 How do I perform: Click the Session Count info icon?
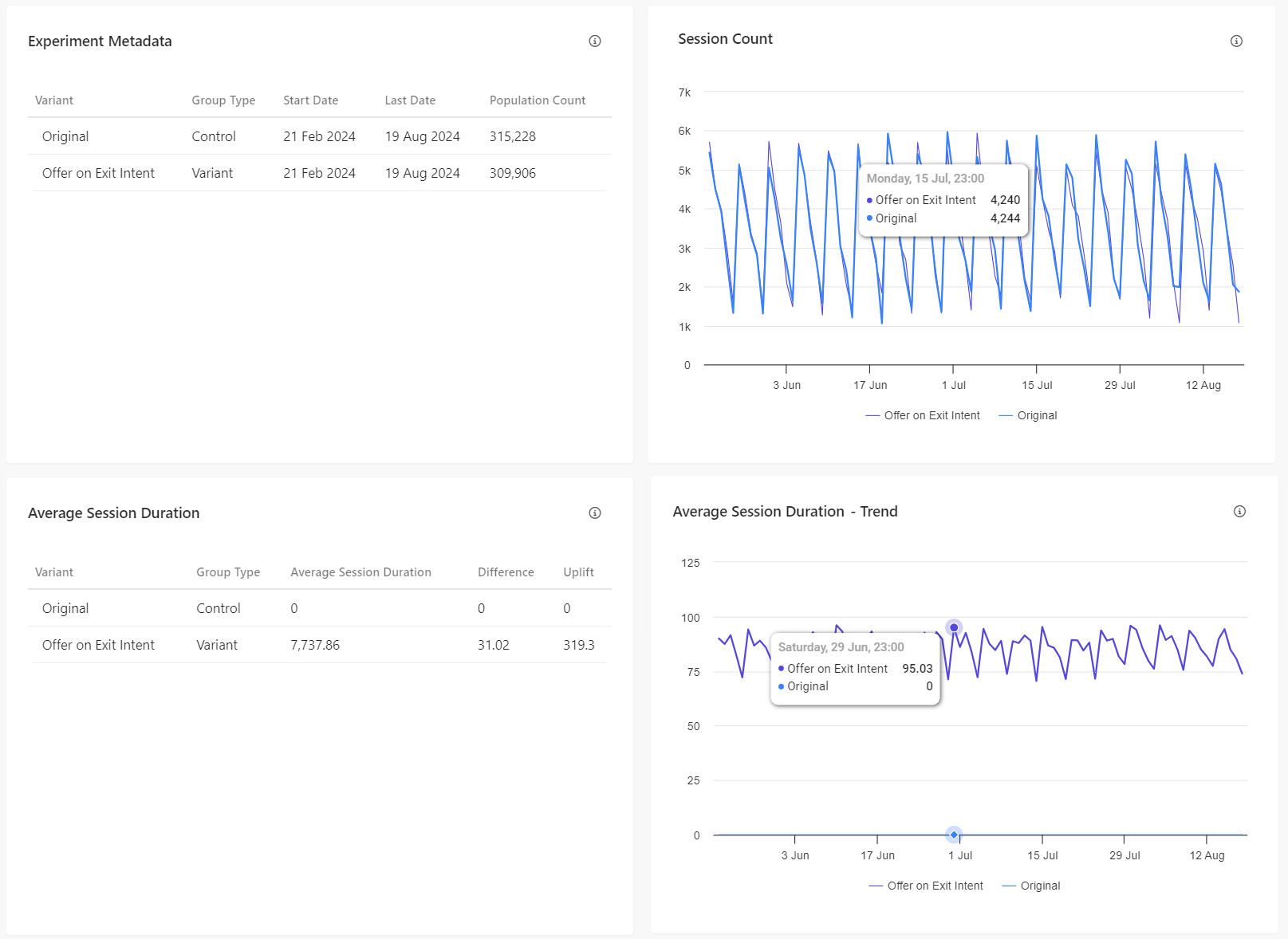pyautogui.click(x=1236, y=41)
